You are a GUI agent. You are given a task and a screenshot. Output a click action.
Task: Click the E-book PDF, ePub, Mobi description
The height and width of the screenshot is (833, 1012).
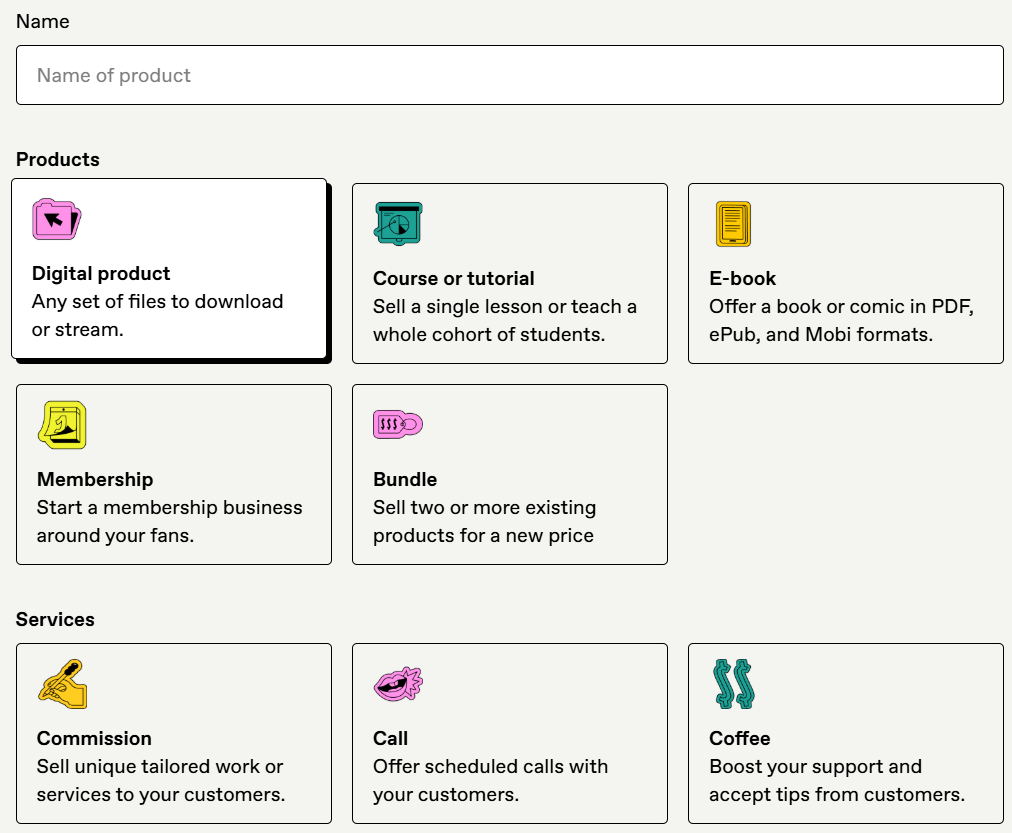click(x=841, y=321)
